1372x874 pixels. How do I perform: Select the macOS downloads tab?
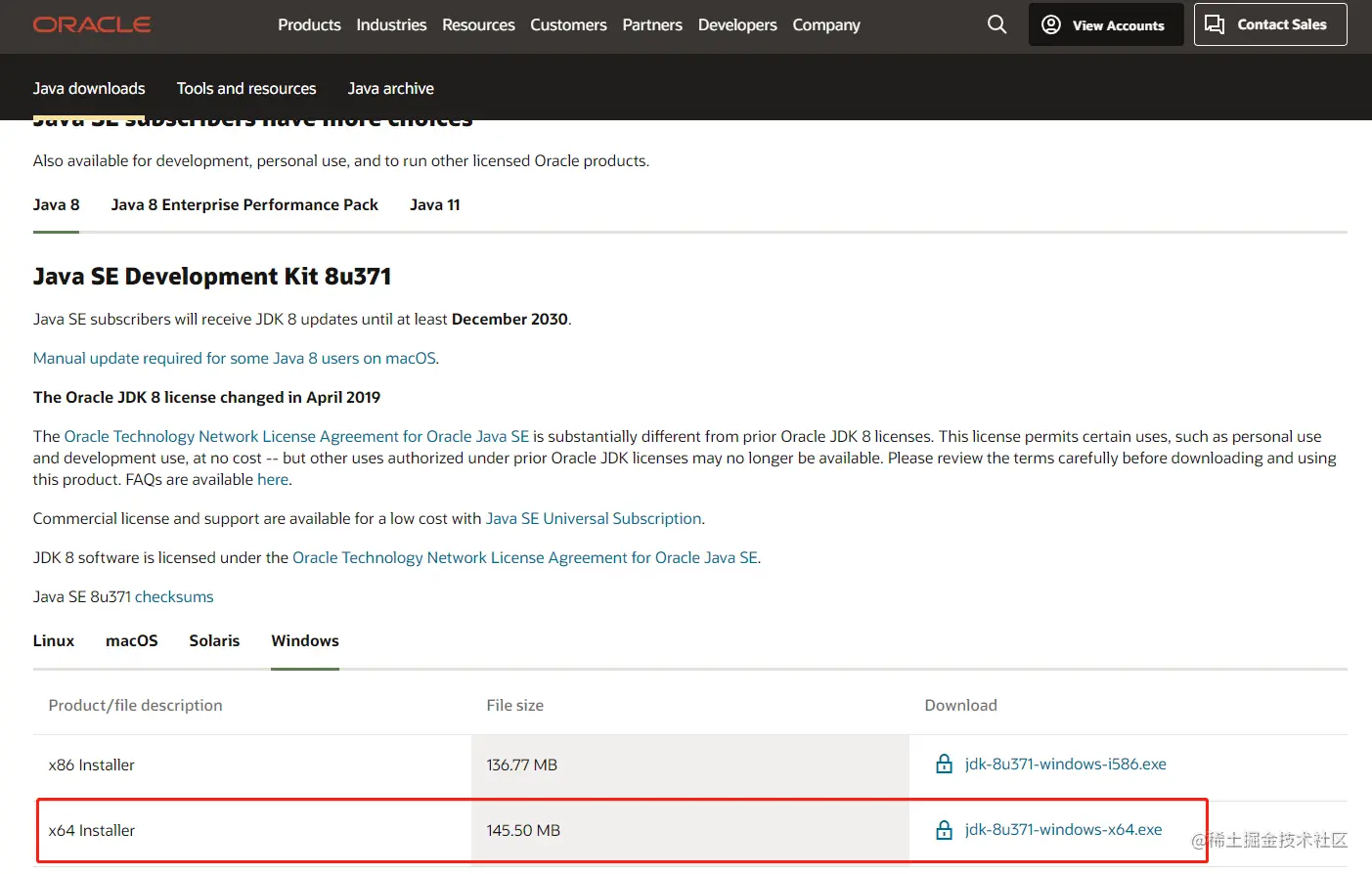132,641
